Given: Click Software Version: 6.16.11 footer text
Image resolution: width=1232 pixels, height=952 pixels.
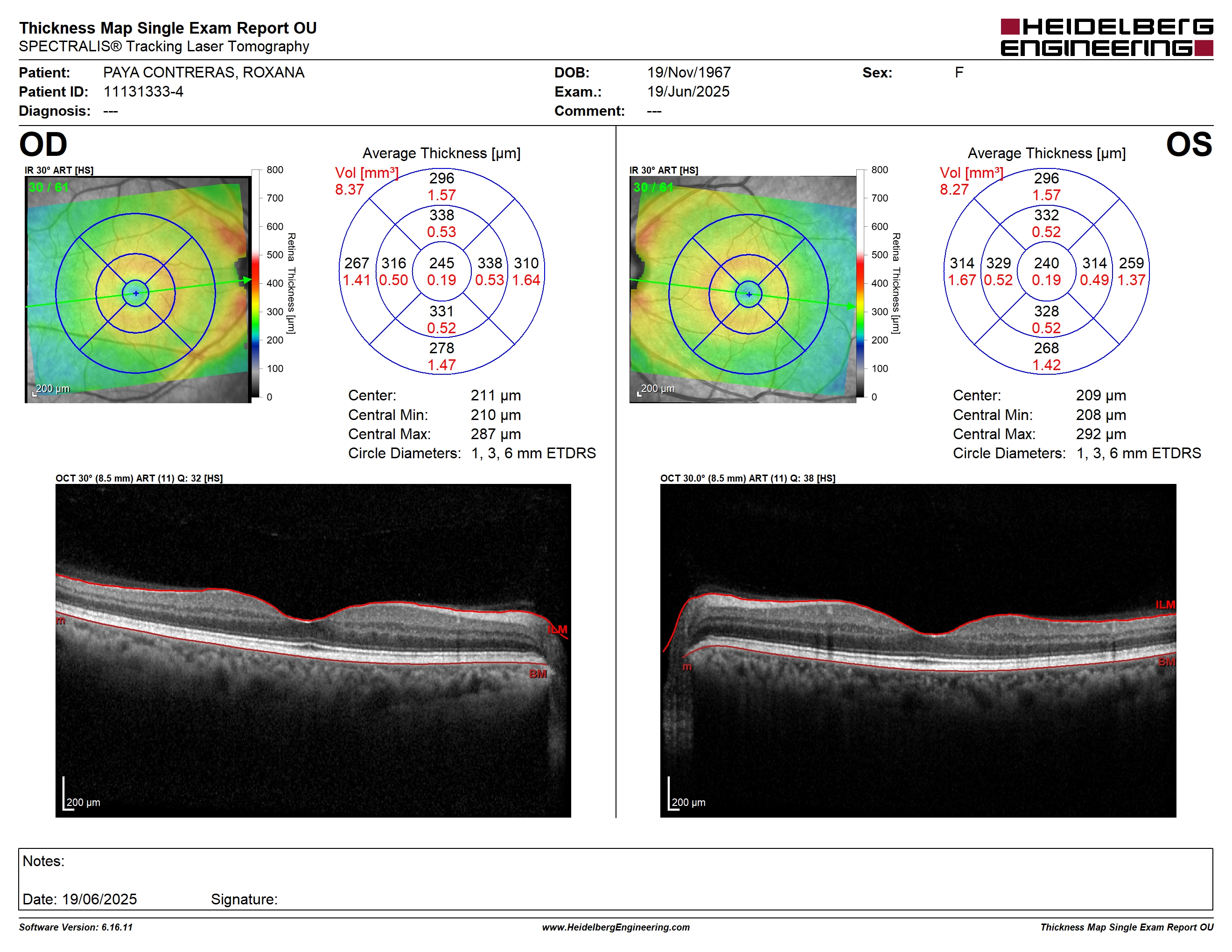Looking at the screenshot, I should point(76,927).
